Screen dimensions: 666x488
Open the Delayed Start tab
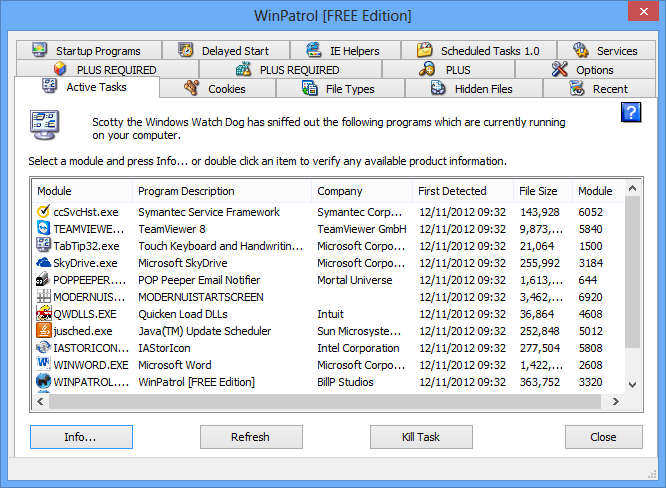(226, 51)
